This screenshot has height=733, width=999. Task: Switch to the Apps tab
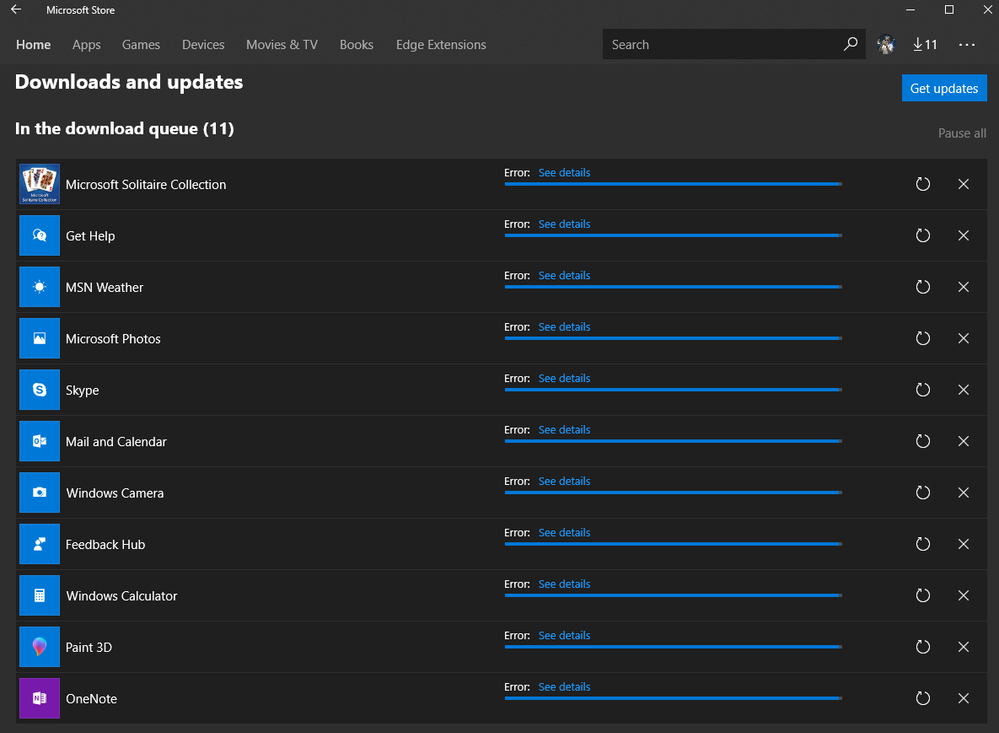[x=87, y=45]
